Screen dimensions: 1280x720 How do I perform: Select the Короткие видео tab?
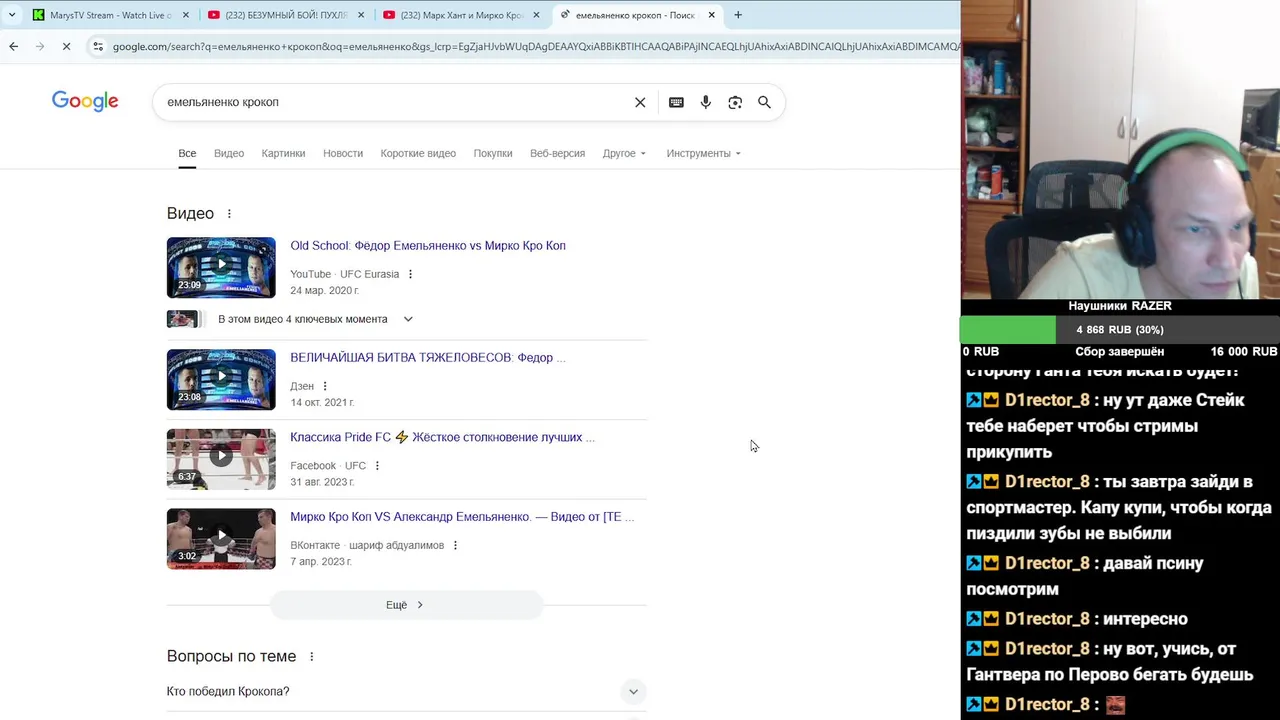[x=418, y=153]
